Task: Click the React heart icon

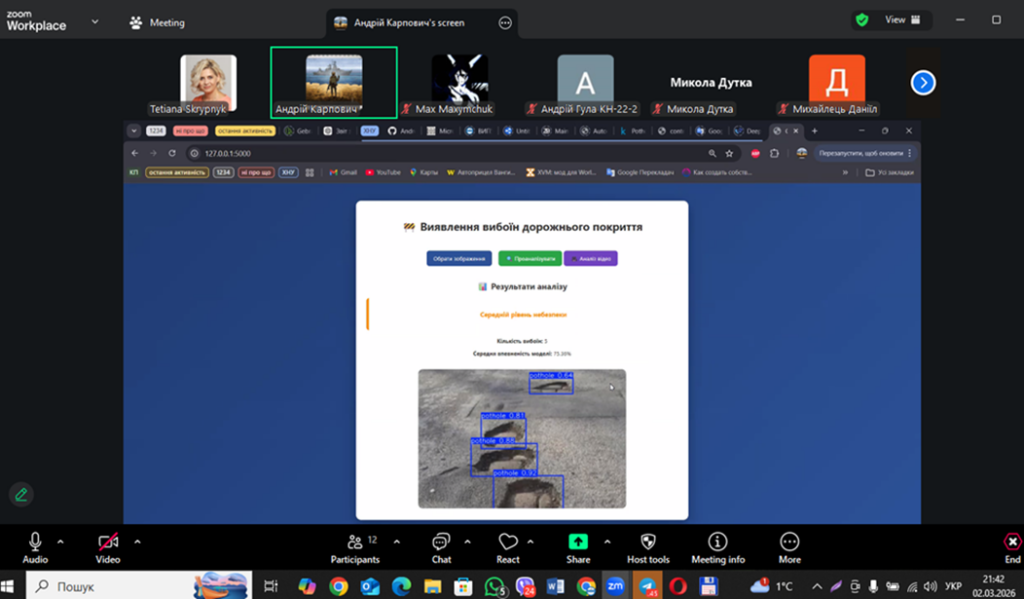Action: 508,547
